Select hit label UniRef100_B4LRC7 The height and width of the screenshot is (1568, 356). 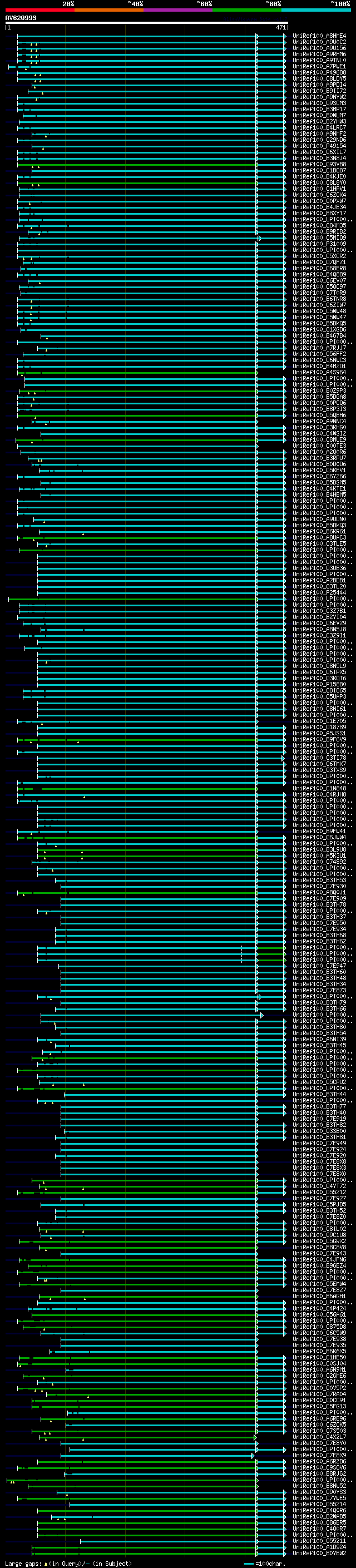[x=319, y=128]
